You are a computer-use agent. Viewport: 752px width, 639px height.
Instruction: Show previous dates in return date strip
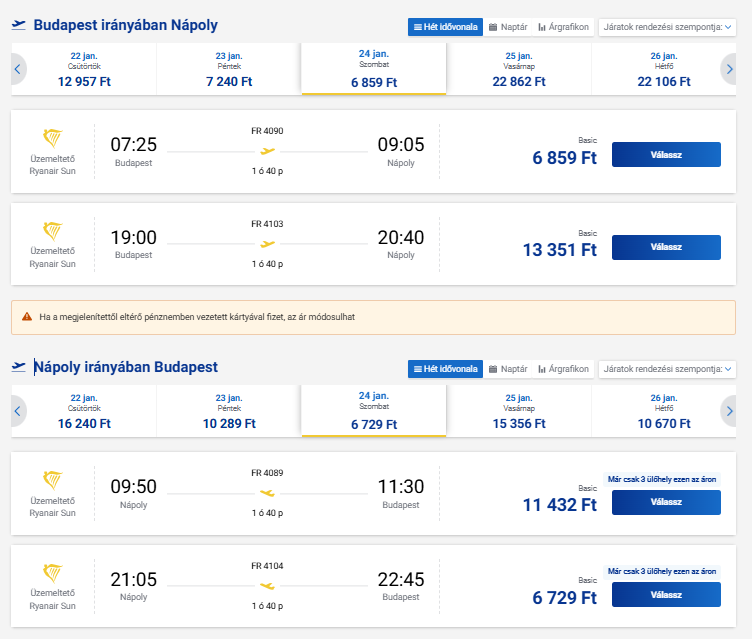coord(18,411)
